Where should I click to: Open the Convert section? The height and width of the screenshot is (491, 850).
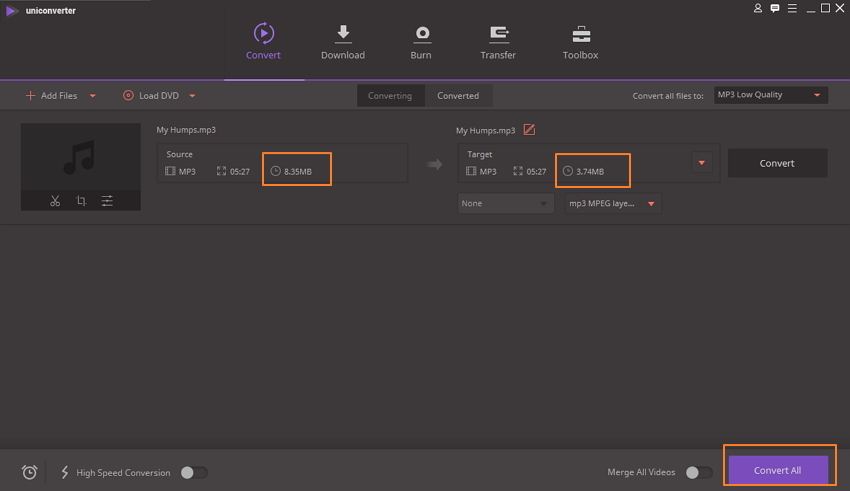pyautogui.click(x=263, y=42)
